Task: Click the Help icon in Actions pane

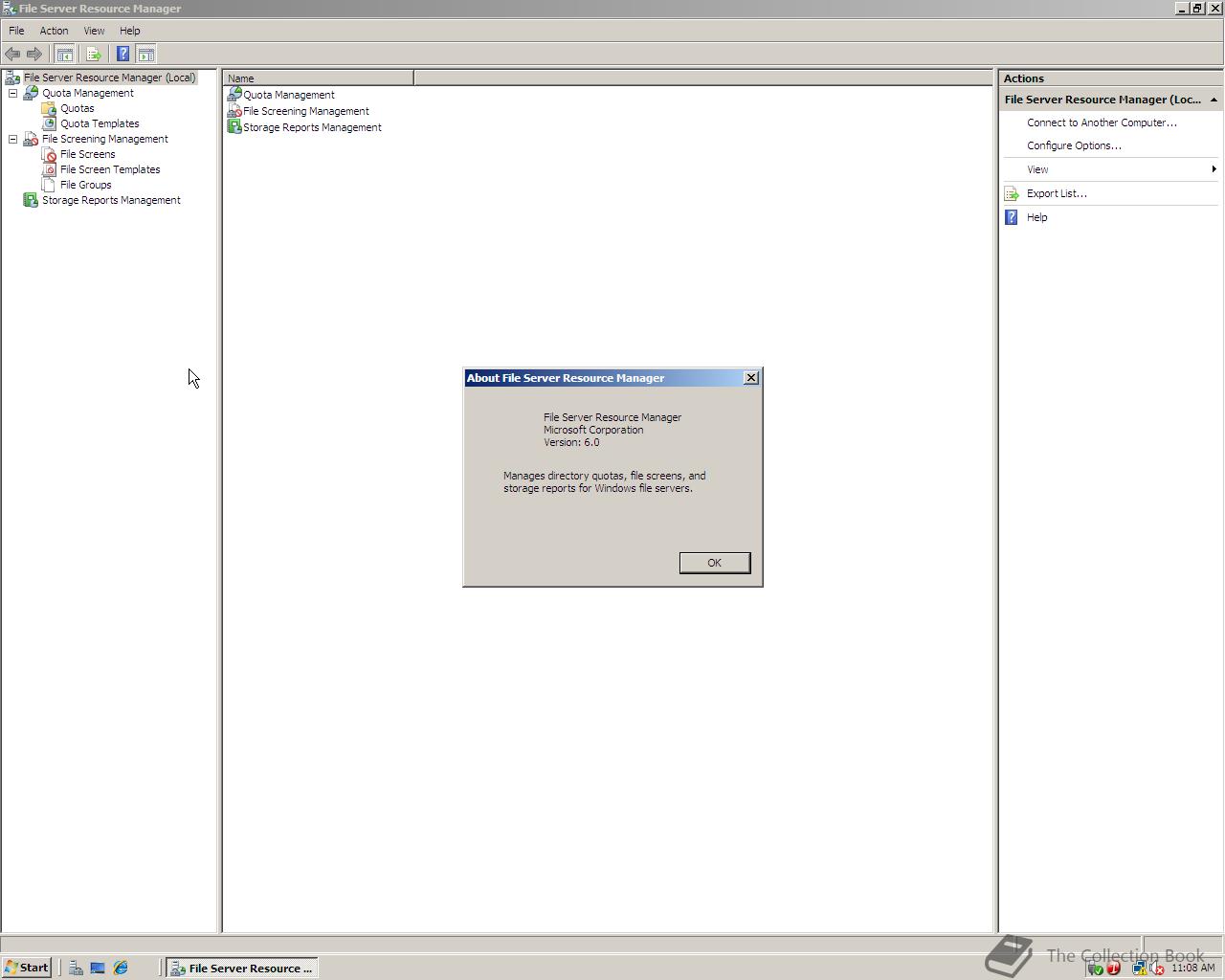Action: [1012, 217]
